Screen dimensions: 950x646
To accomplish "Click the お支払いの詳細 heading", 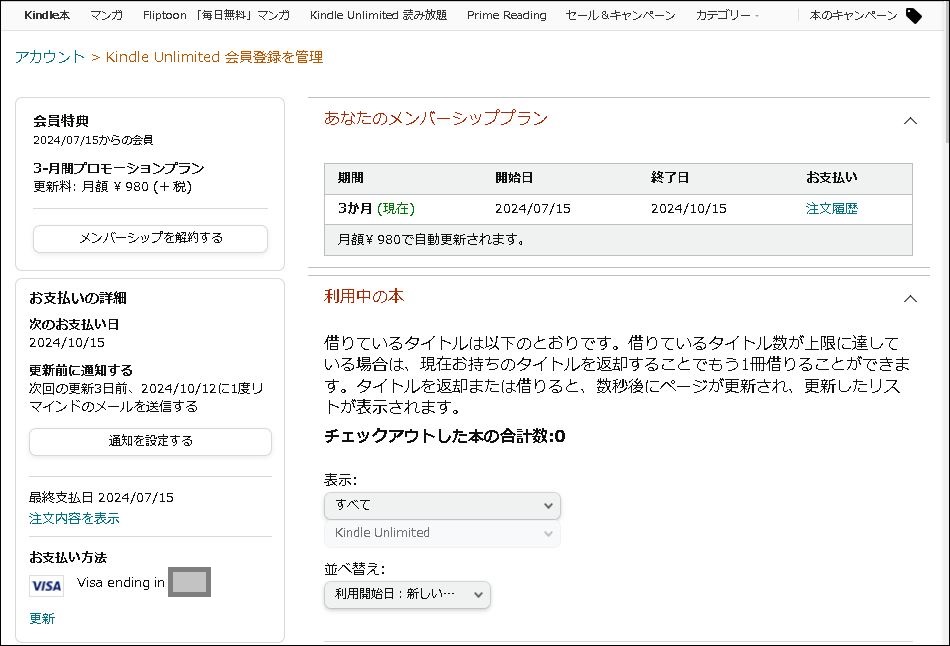I will click(x=78, y=298).
